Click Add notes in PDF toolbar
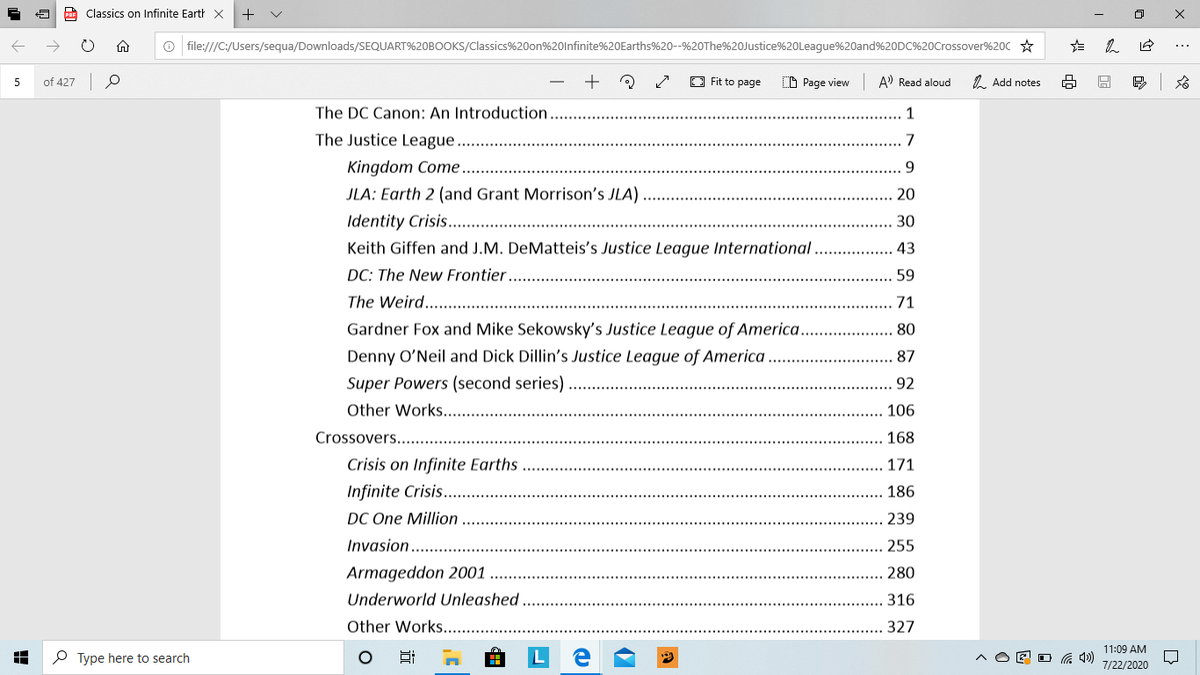Image resolution: width=1200 pixels, height=675 pixels. tap(1005, 82)
